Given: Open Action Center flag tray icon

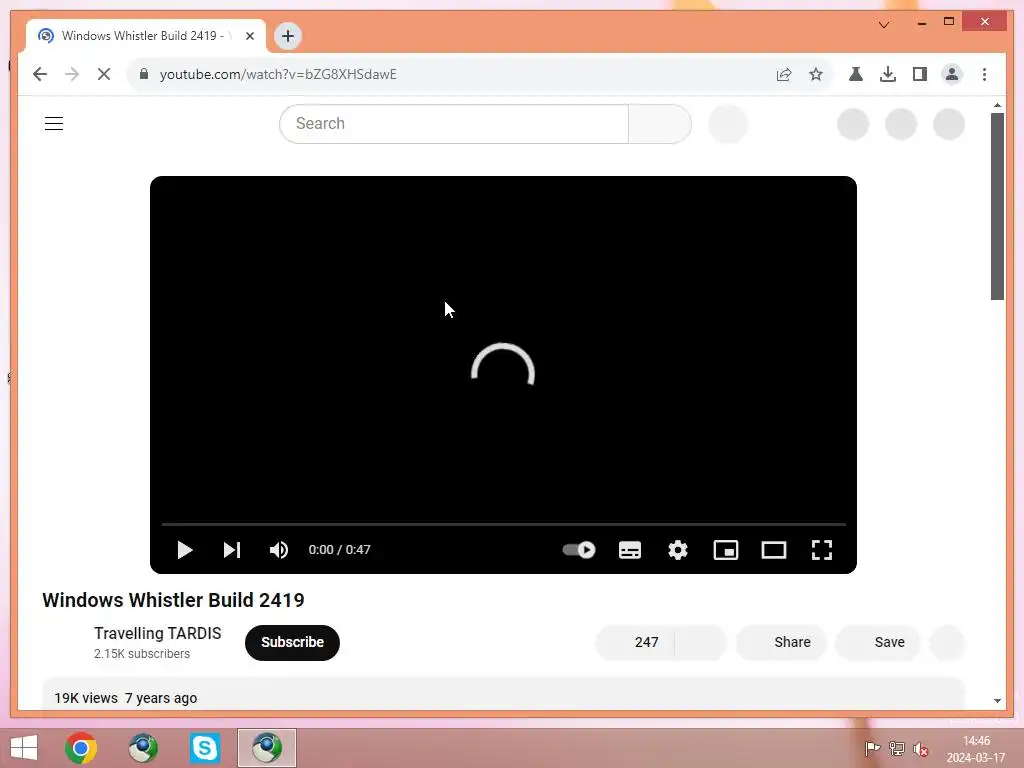Looking at the screenshot, I should (872, 749).
